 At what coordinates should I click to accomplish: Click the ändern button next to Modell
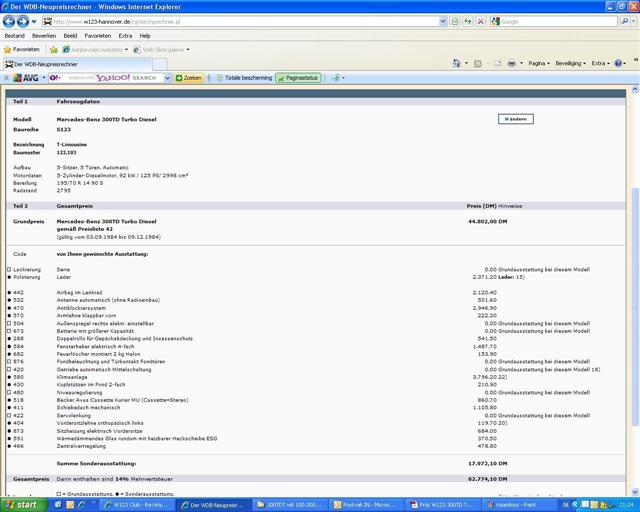pos(516,119)
